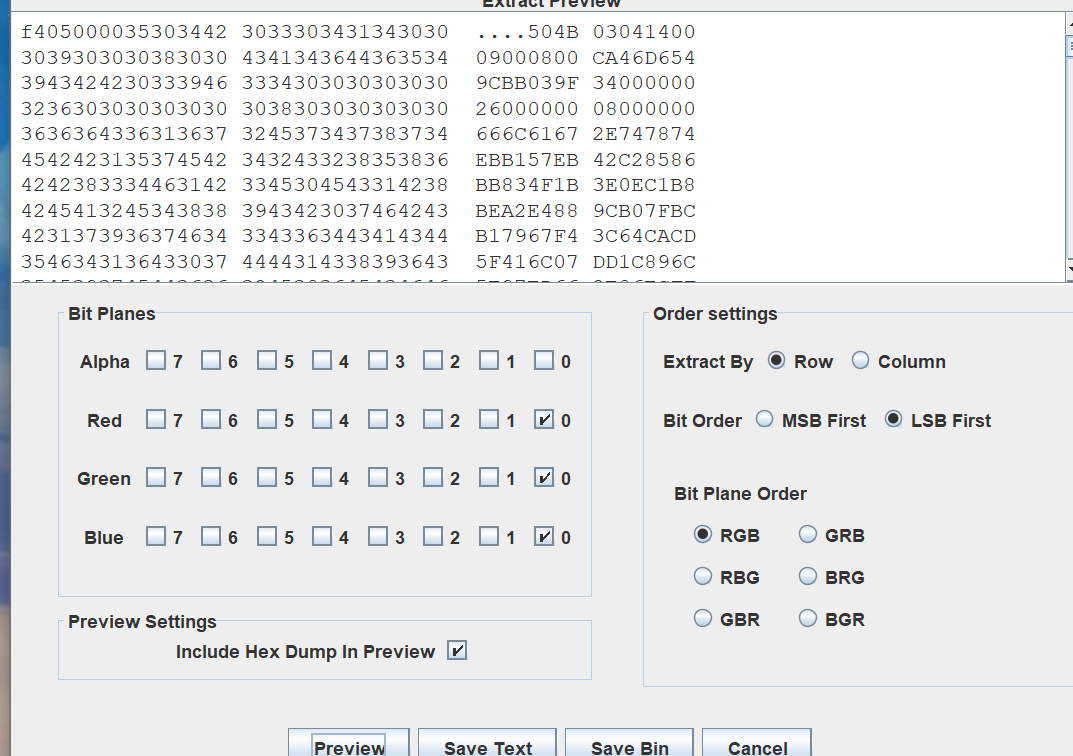Set bit plane order to BGR
This screenshot has width=1073, height=756.
pyautogui.click(x=808, y=619)
